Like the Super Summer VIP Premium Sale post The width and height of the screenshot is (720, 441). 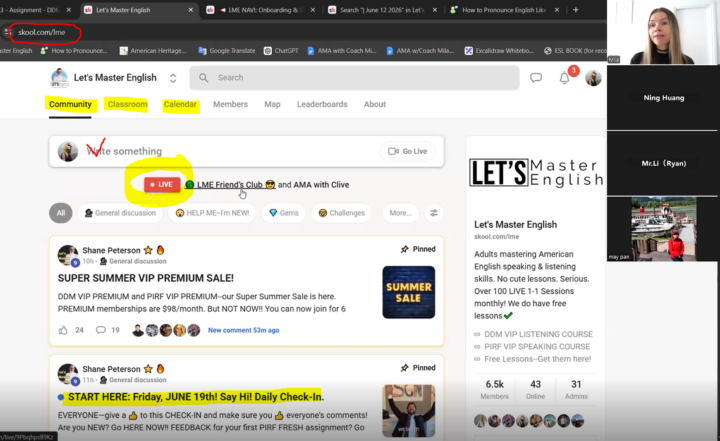point(63,330)
